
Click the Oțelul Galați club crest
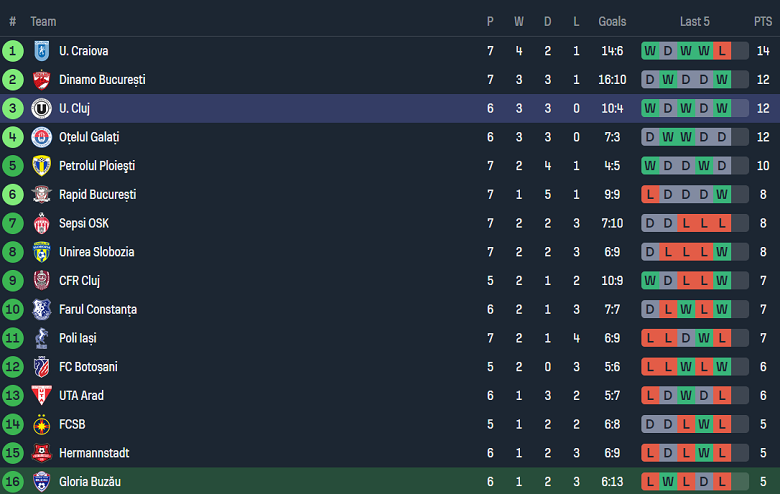[42, 137]
